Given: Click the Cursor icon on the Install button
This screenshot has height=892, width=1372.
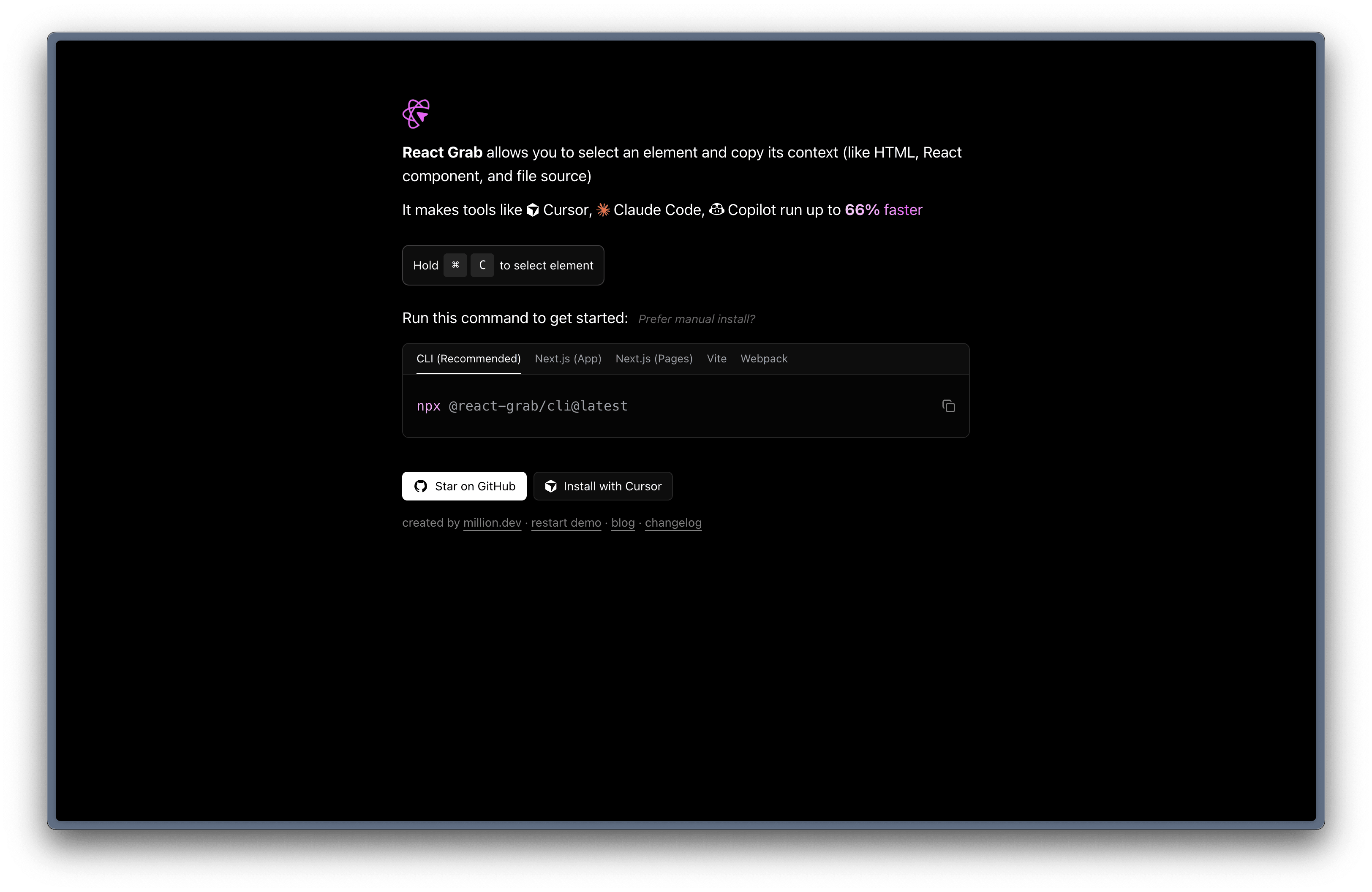Looking at the screenshot, I should coord(551,486).
